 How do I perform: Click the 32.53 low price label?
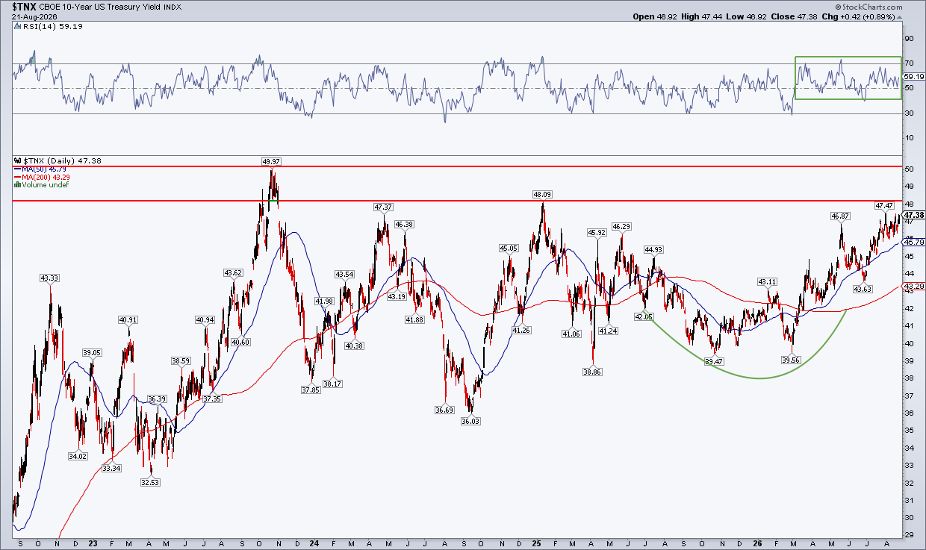pyautogui.click(x=149, y=483)
